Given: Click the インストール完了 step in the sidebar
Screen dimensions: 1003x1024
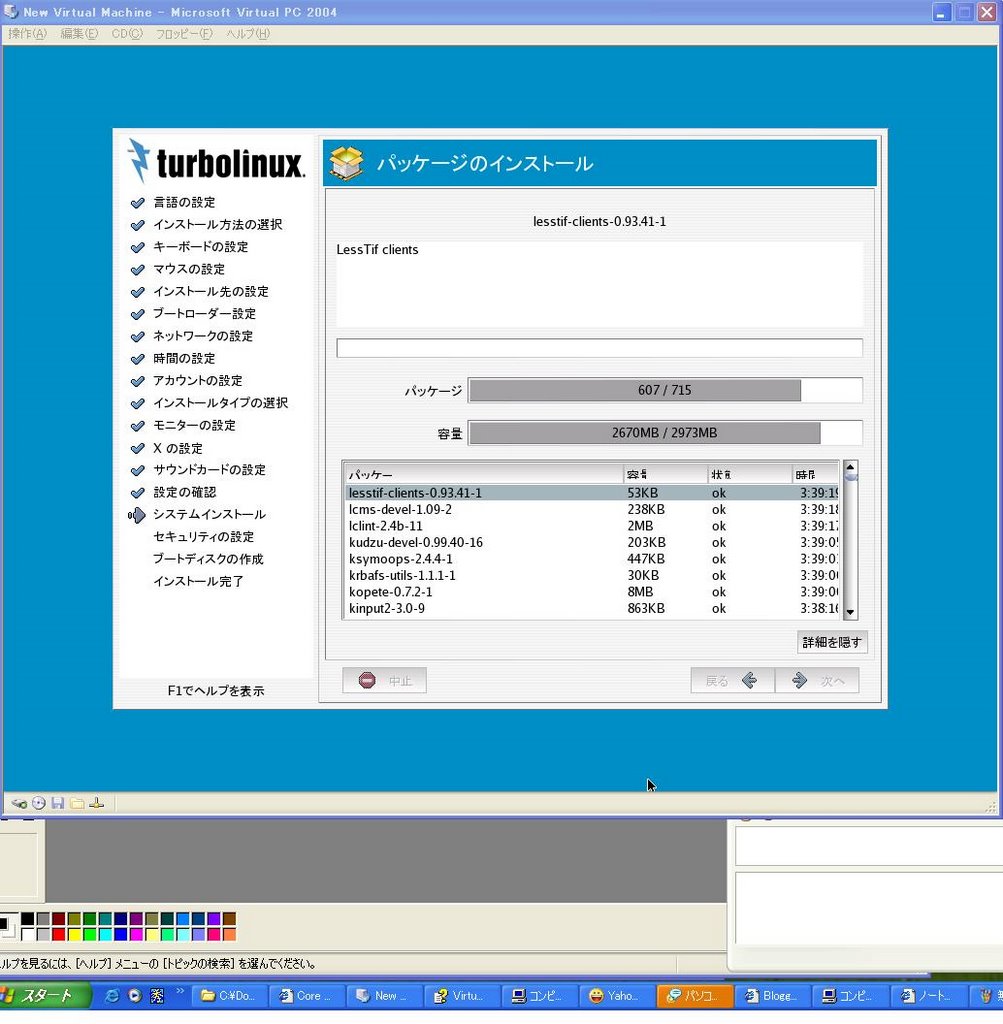Looking at the screenshot, I should click(x=198, y=581).
